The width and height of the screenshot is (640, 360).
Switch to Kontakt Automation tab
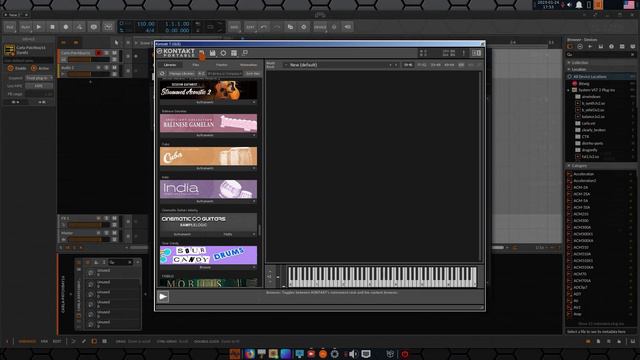[x=248, y=65]
